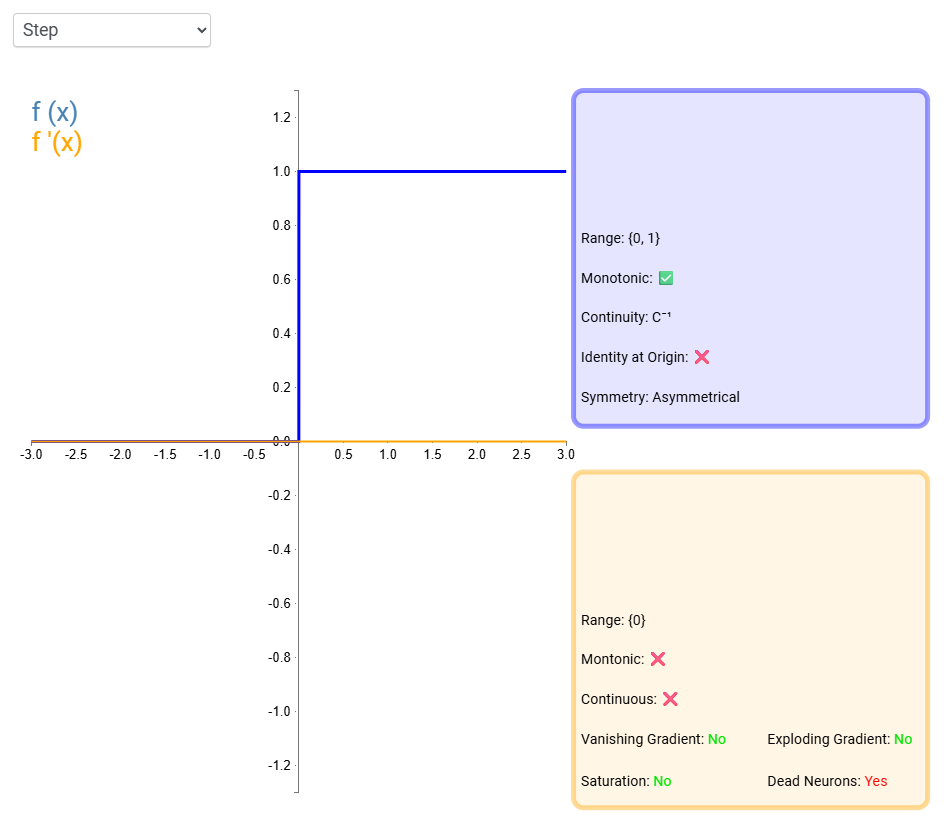Click the red X beside Identity at Origin

coord(703,357)
